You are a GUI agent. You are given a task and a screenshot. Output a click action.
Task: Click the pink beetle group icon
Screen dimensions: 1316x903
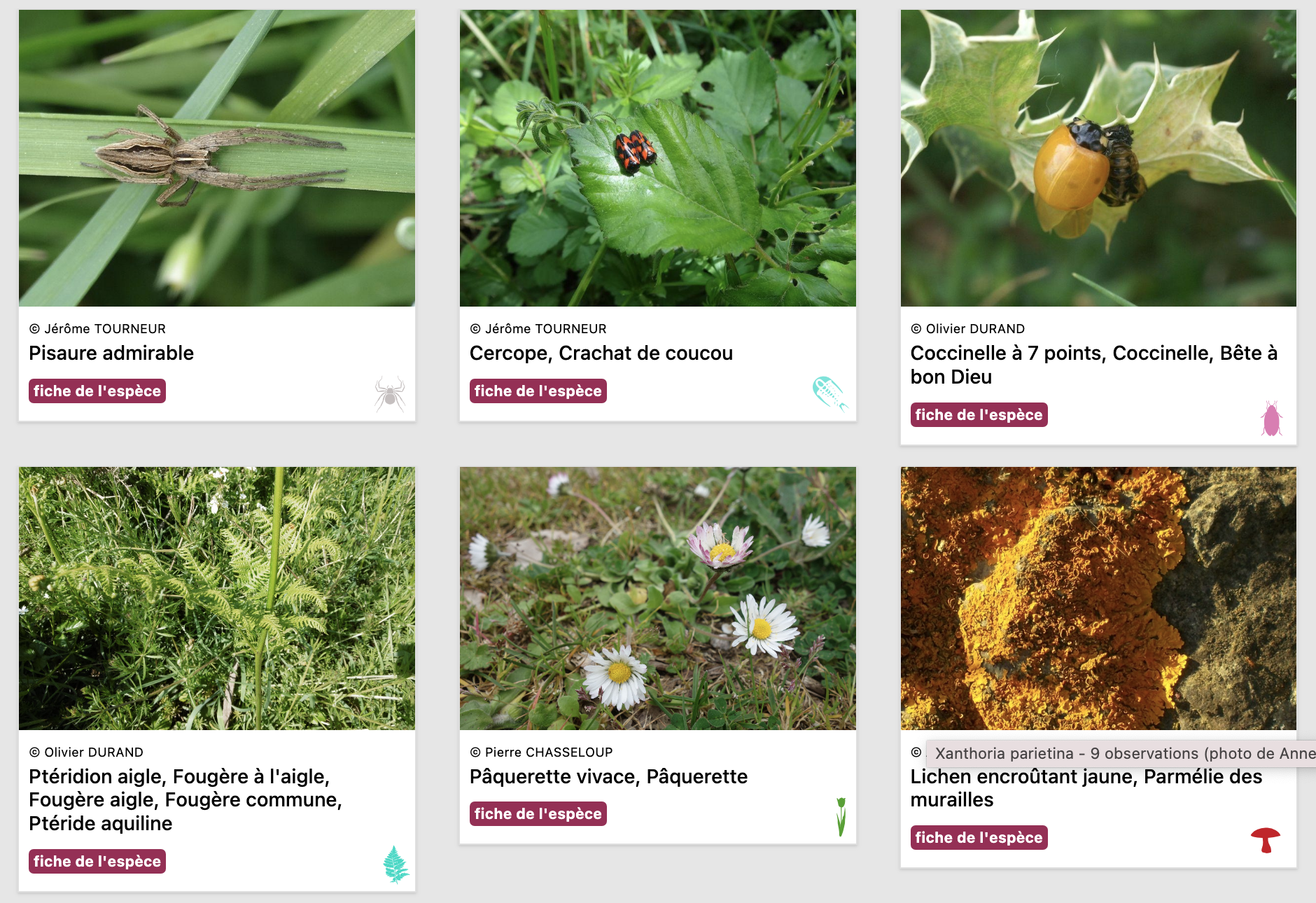pos(1271,419)
